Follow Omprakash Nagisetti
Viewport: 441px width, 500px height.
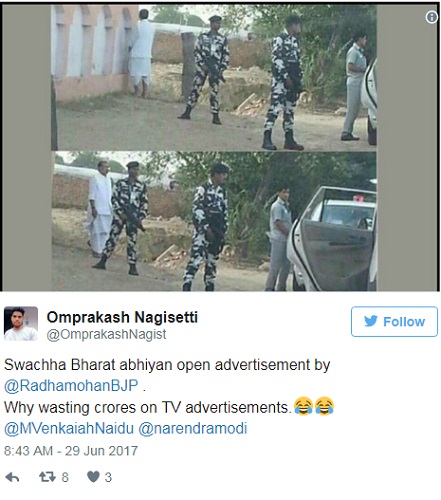(x=394, y=322)
